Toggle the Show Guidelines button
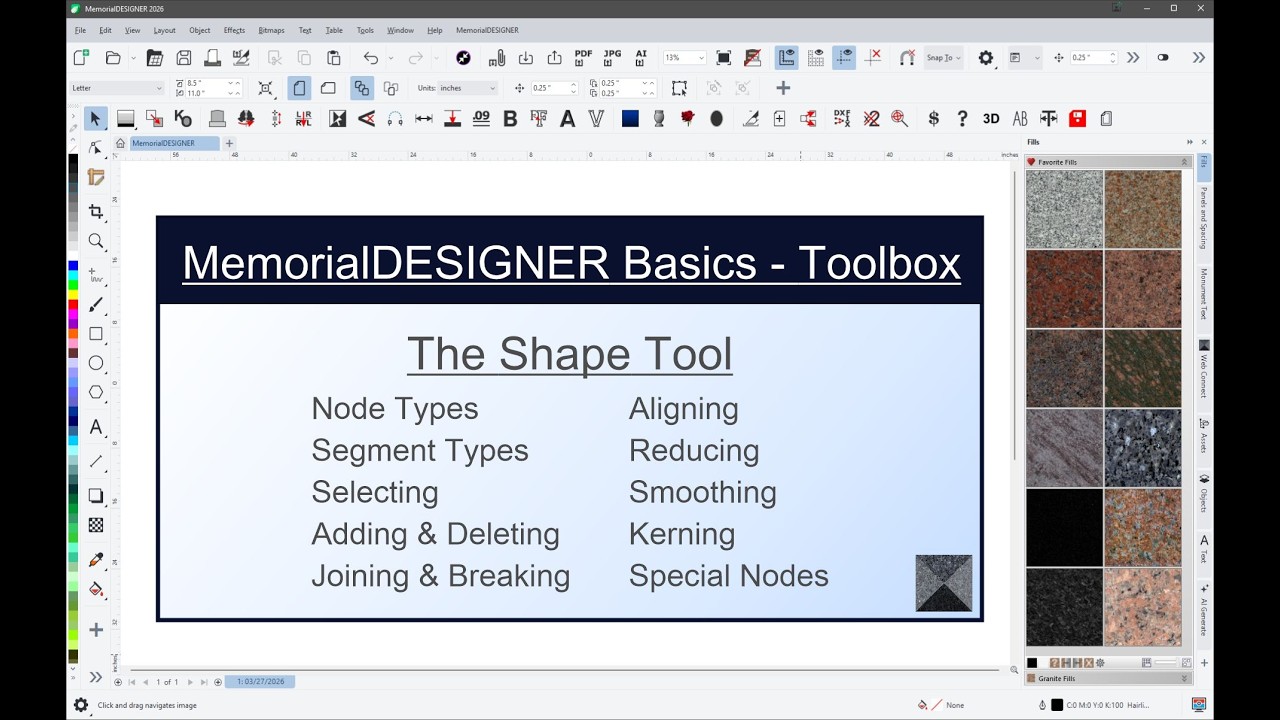This screenshot has height=720, width=1280. pos(844,58)
